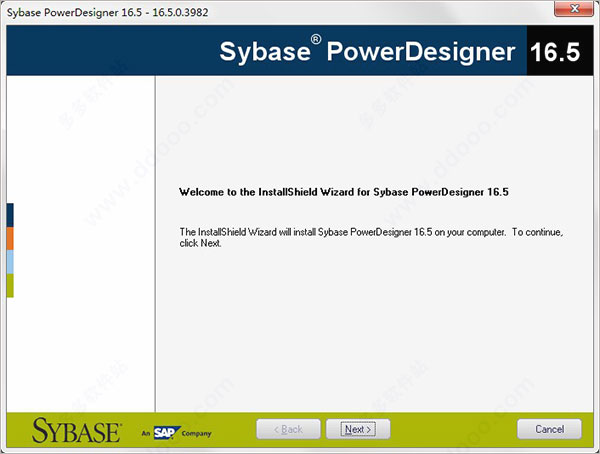Close the installer window with X
The image size is (600, 454).
tap(574, 8)
